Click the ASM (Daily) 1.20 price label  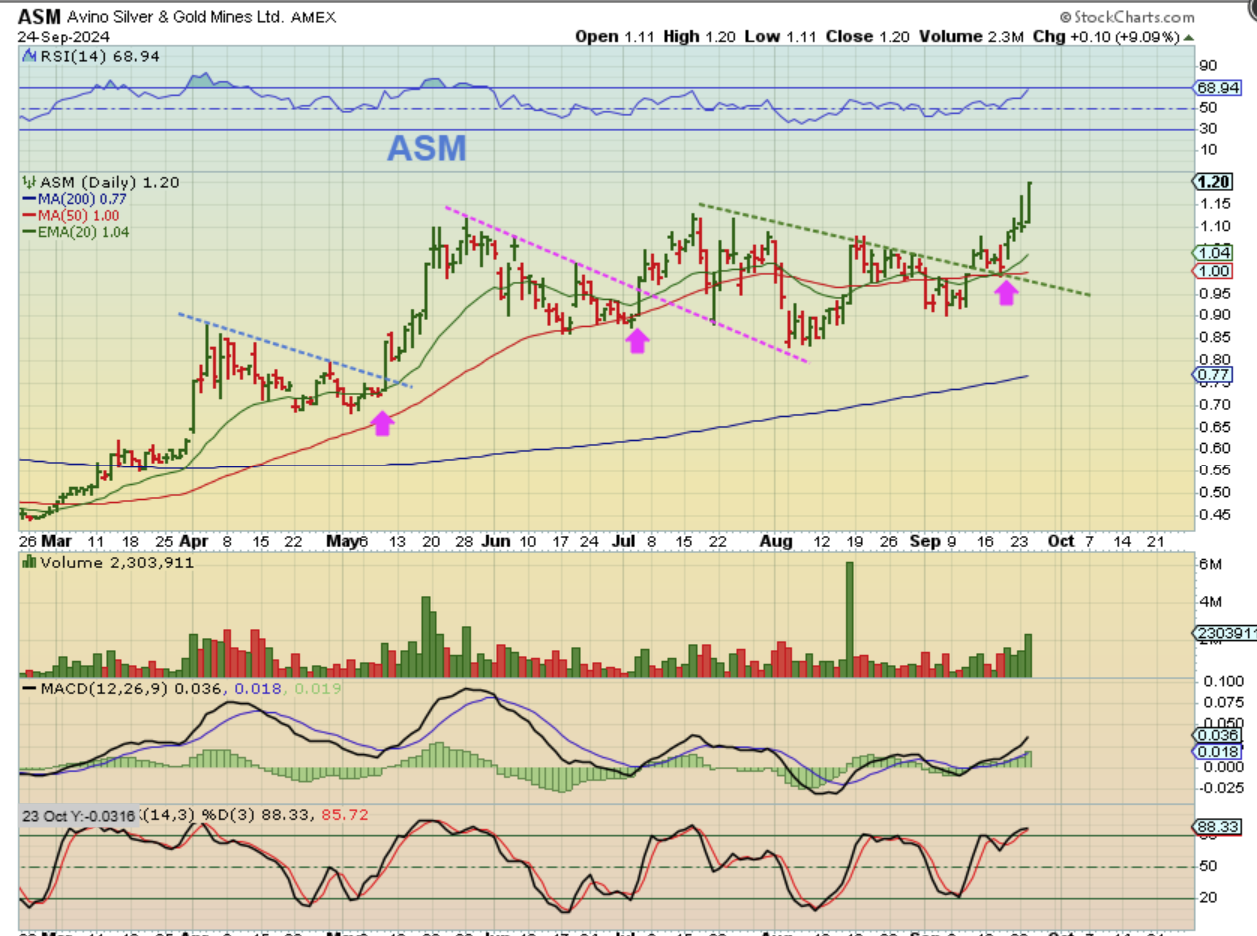click(x=108, y=183)
